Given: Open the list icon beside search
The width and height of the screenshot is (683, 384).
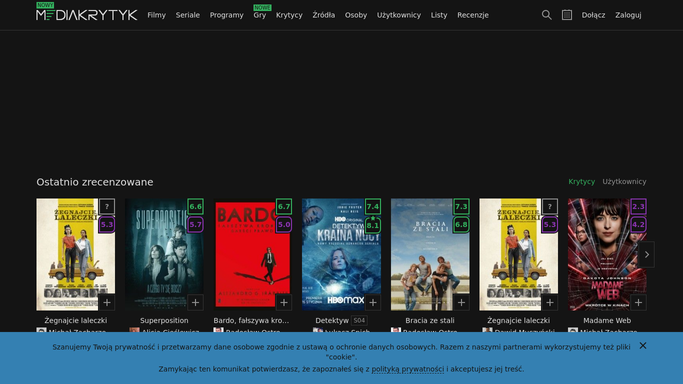Looking at the screenshot, I should (567, 15).
